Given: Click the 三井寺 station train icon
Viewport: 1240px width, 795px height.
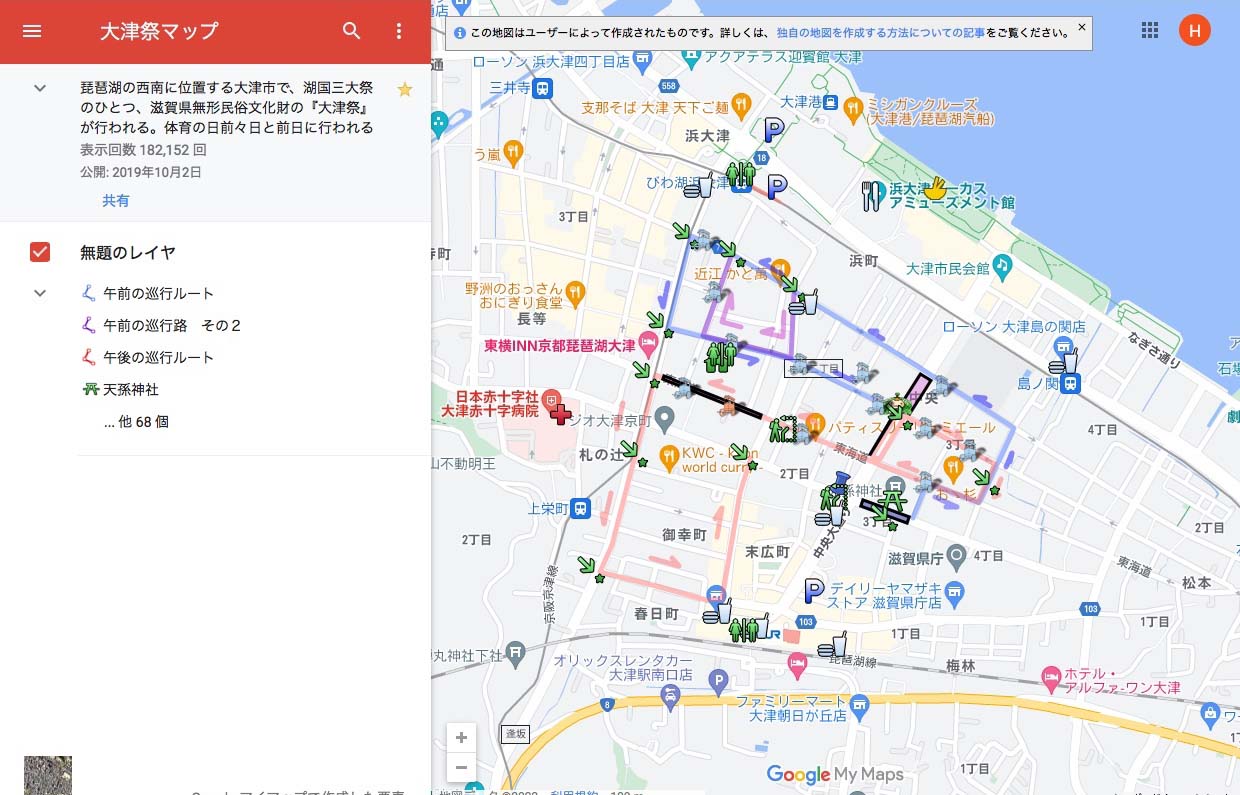Looking at the screenshot, I should point(542,88).
